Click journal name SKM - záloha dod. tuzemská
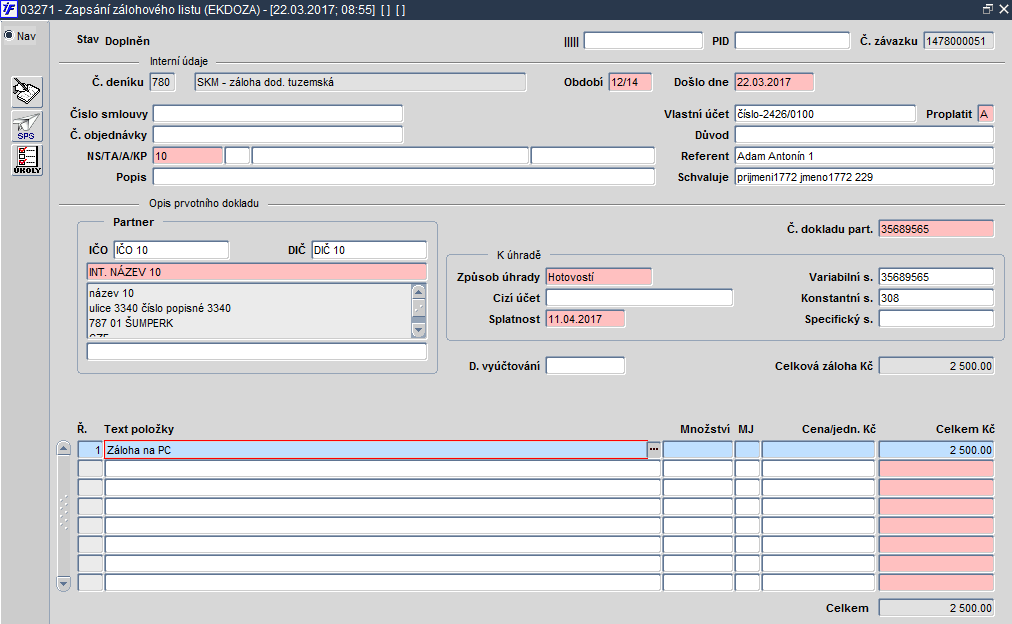This screenshot has height=624, width=1012. 360,82
